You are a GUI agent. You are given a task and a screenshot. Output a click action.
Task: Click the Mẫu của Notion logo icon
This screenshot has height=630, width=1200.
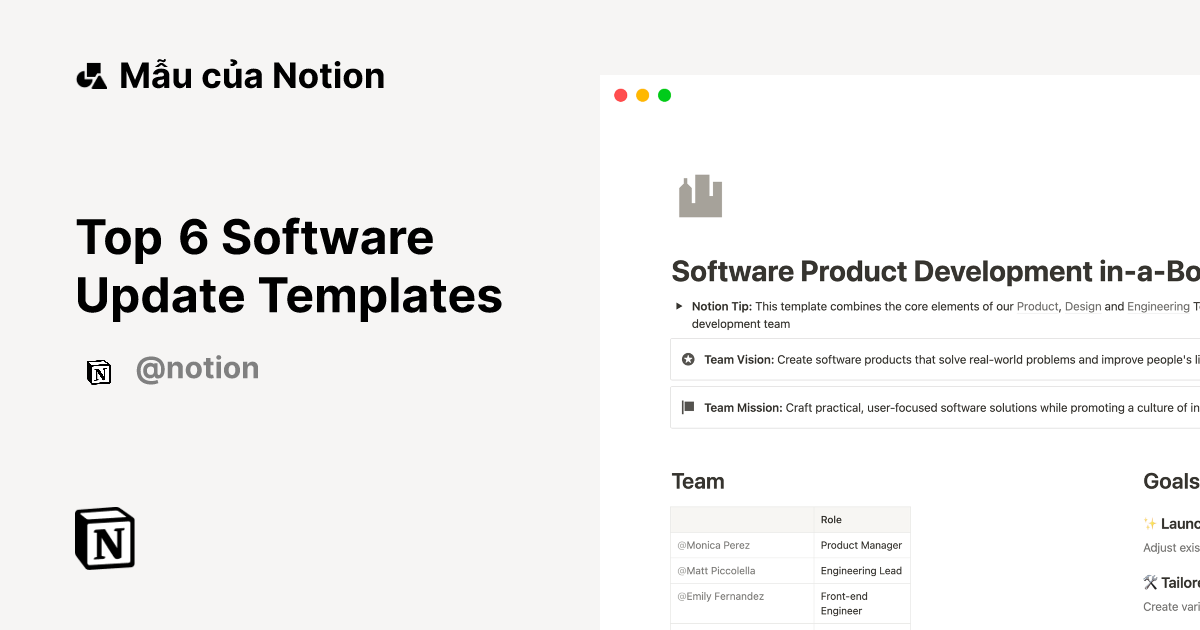tap(91, 74)
